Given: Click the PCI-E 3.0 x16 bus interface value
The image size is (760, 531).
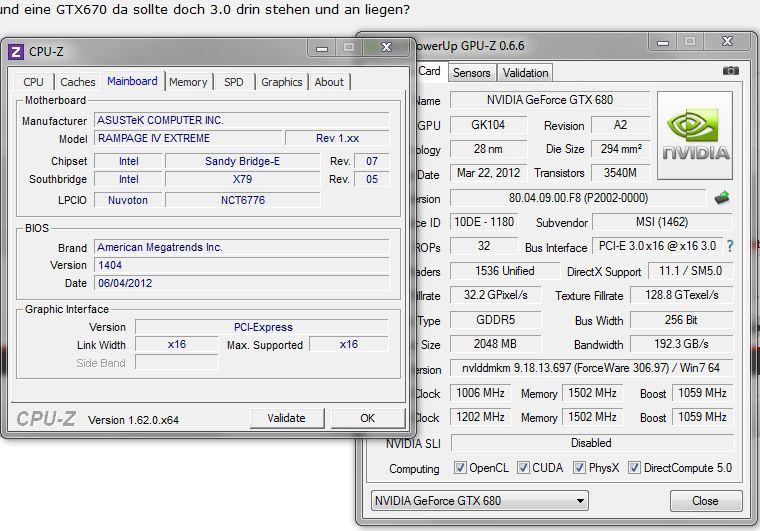Looking at the screenshot, I should pyautogui.click(x=657, y=246).
